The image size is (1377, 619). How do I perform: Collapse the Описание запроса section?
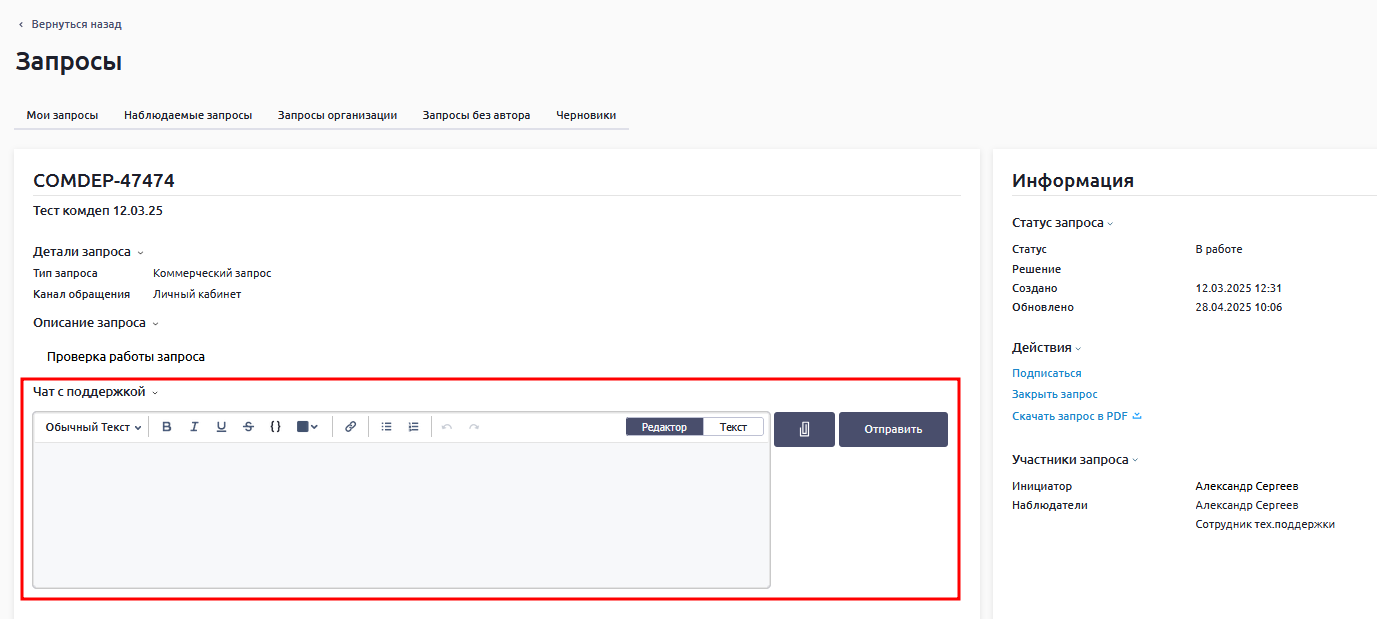pos(156,324)
